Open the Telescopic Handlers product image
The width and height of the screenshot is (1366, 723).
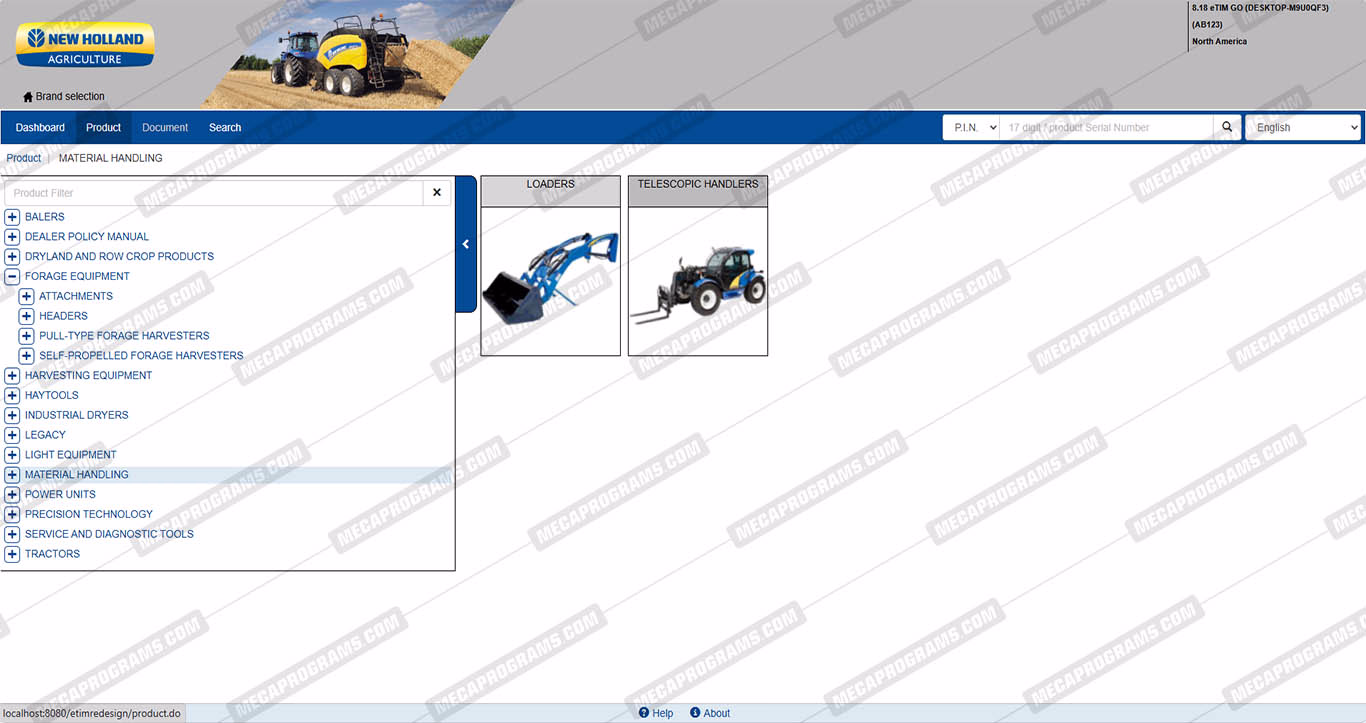pos(697,280)
